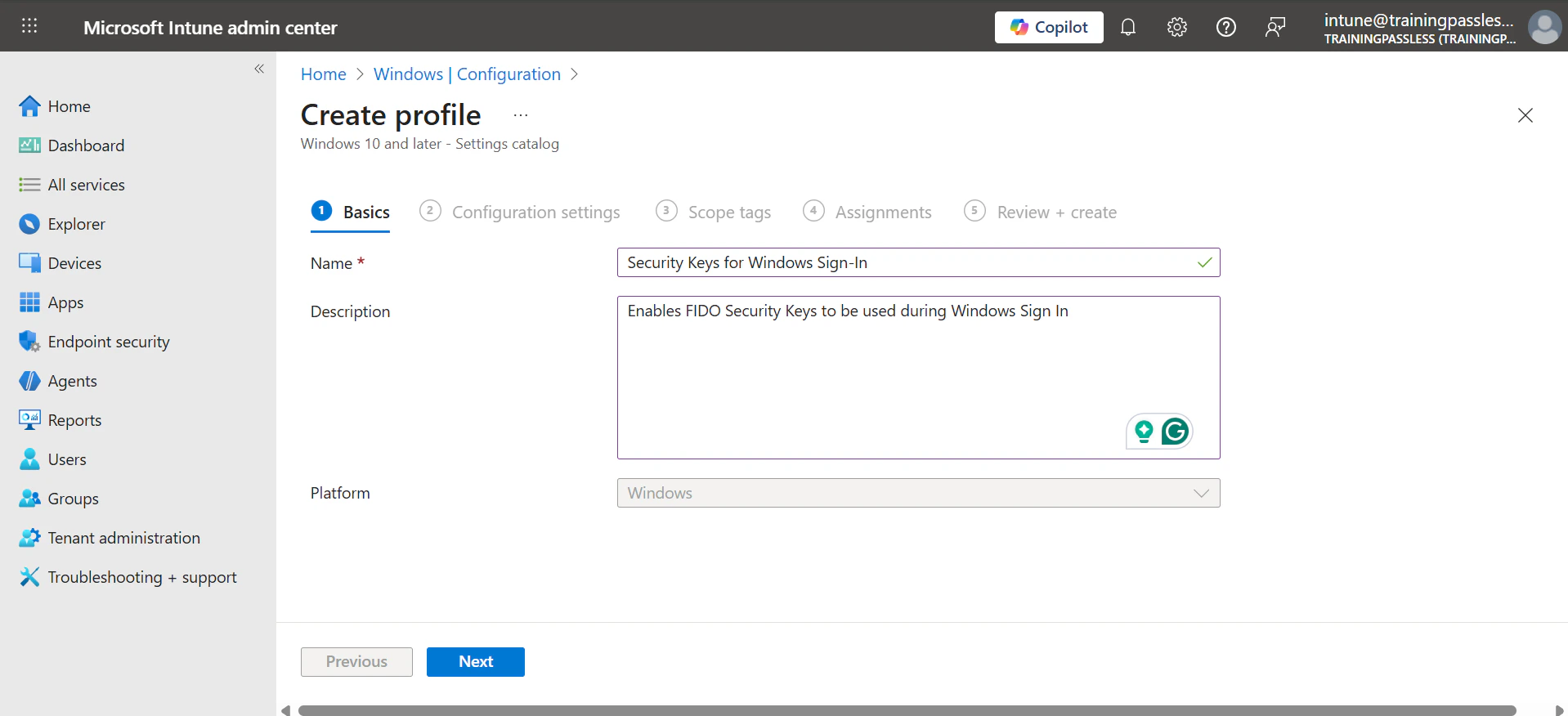The image size is (1568, 716).
Task: Open the Platform dropdown
Action: pyautogui.click(x=918, y=493)
